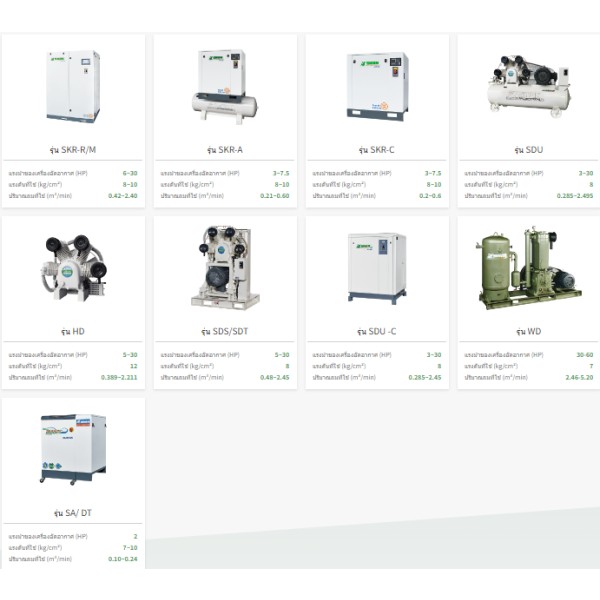Select the 0.2-0.6 airflow value for SKR-C

(x=430, y=196)
